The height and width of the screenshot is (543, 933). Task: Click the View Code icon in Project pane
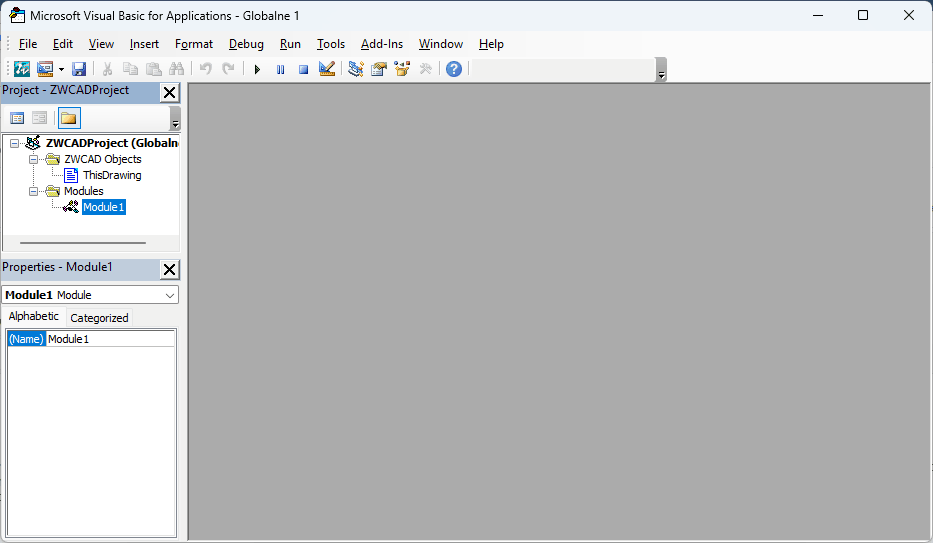click(17, 118)
